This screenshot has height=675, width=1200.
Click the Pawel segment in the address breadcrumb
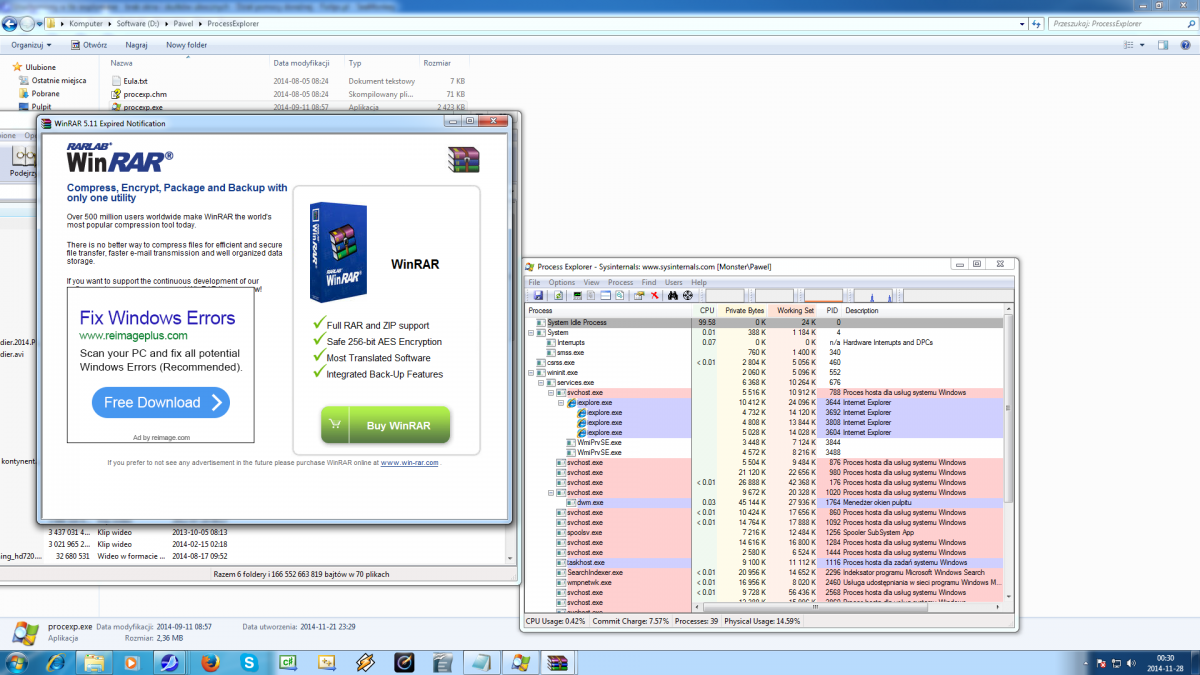183,22
